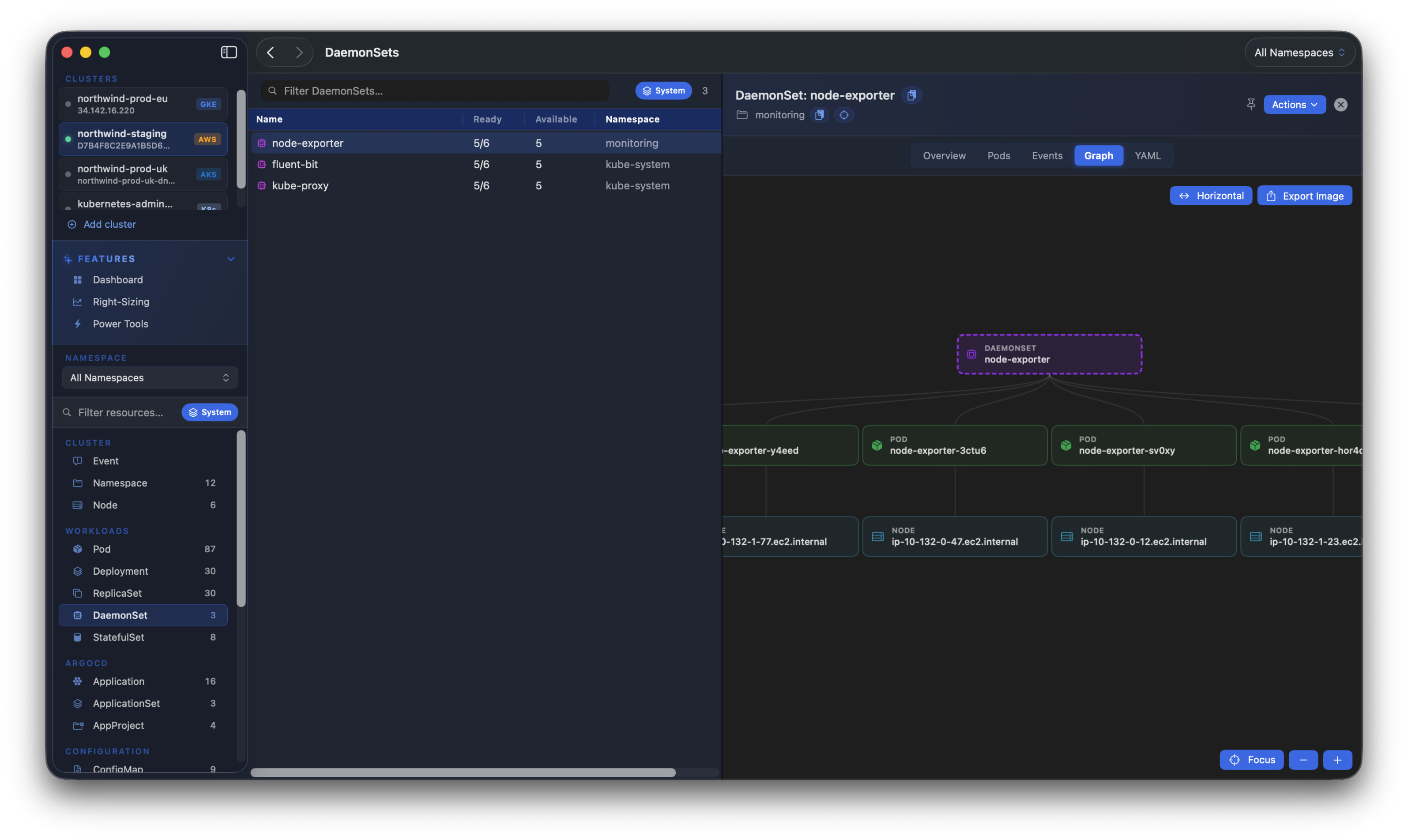
Task: Select the node-exporter-sv0xy pod node
Action: click(x=1143, y=445)
